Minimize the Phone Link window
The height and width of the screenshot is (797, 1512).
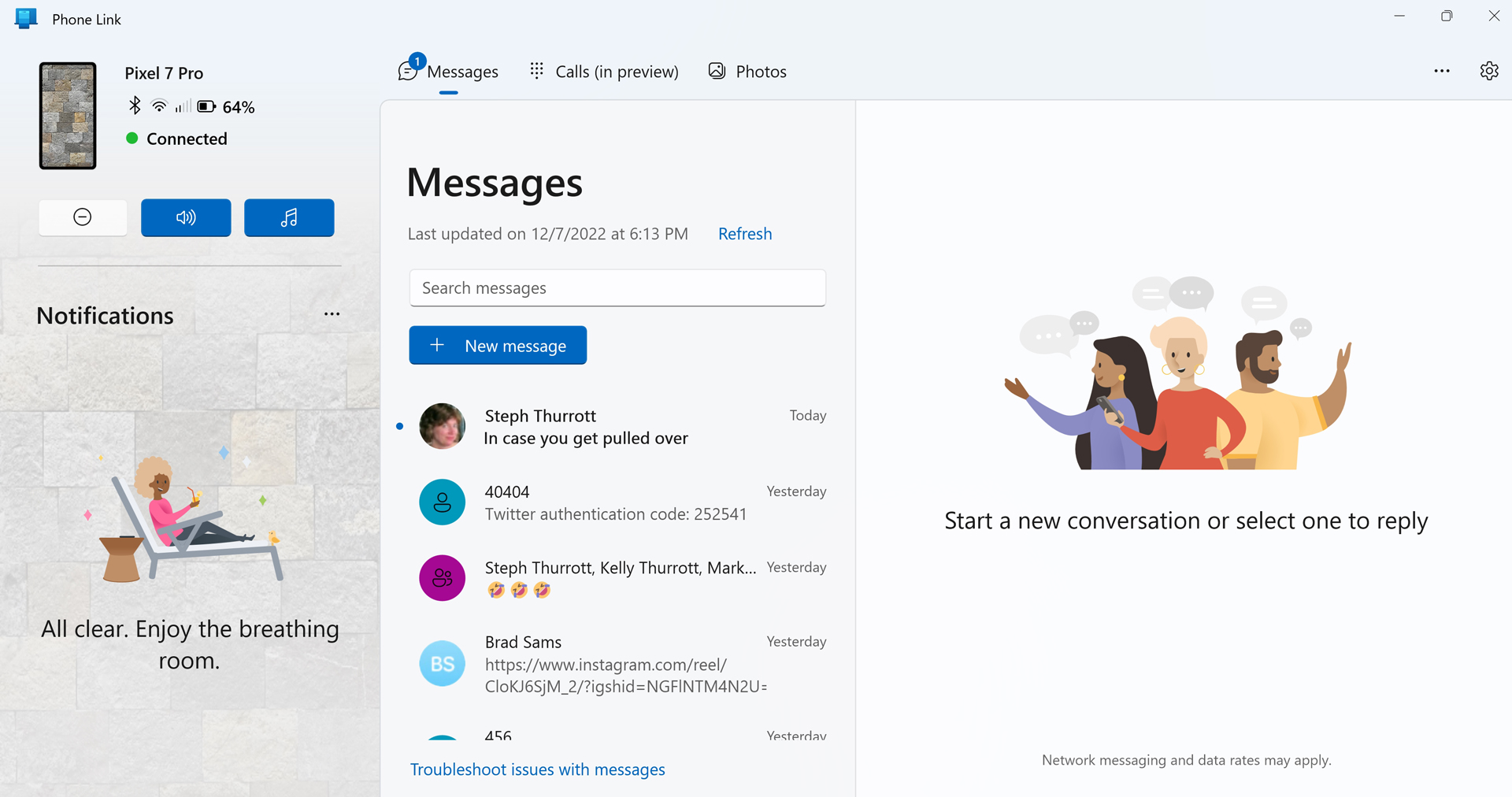[1399, 16]
